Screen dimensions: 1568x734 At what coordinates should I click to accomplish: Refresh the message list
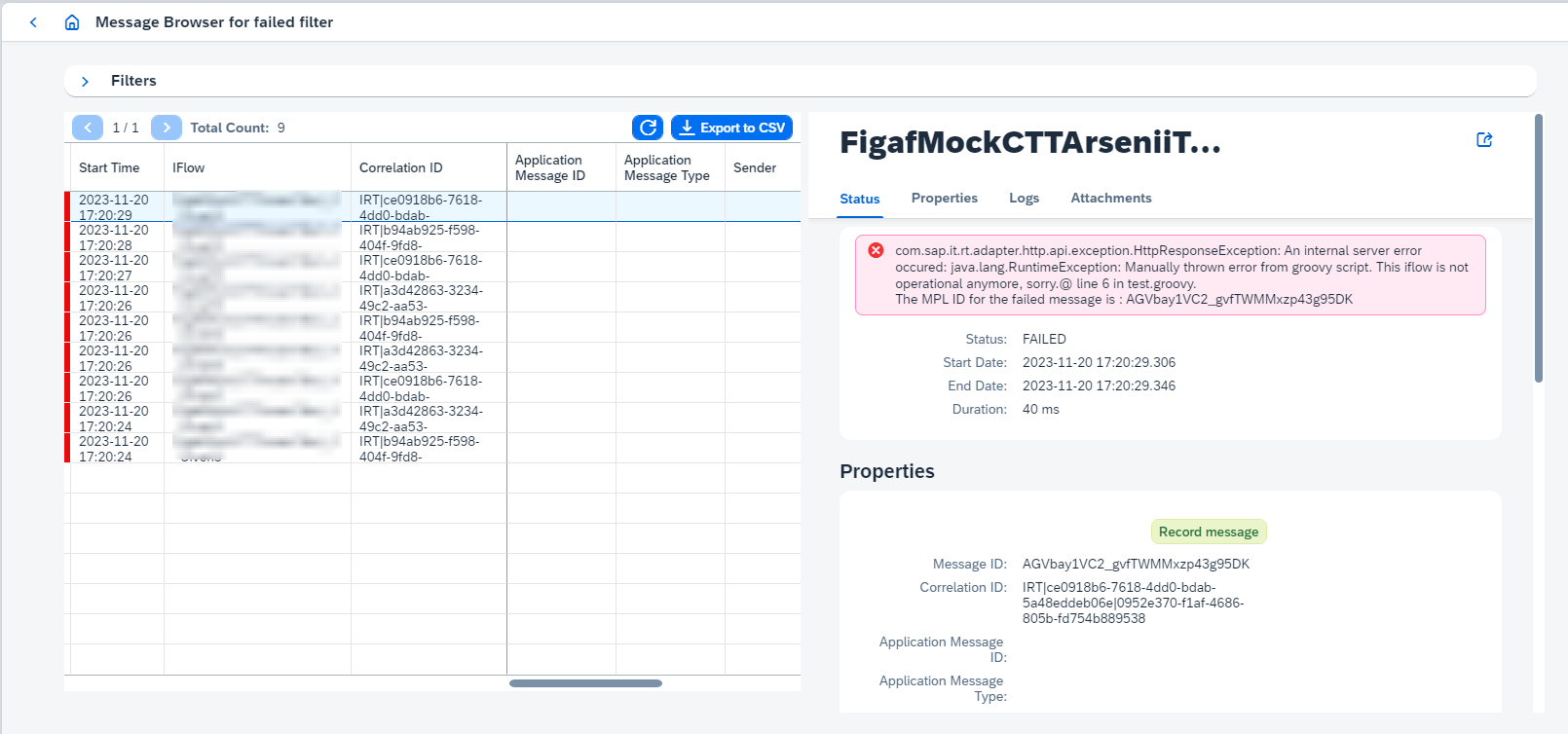point(648,128)
